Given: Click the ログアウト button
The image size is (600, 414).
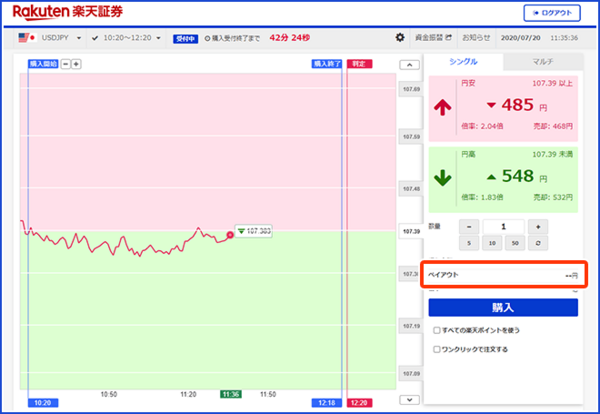Looking at the screenshot, I should tap(552, 13).
